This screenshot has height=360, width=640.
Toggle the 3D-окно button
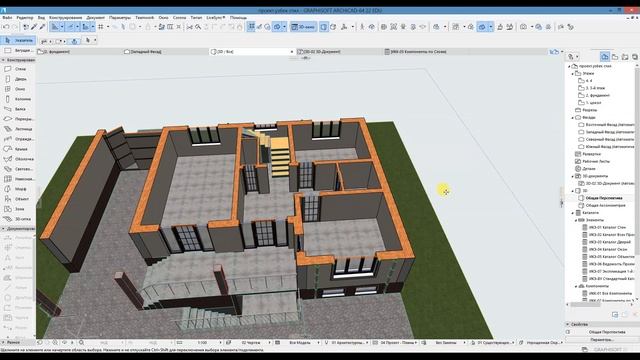coord(303,27)
